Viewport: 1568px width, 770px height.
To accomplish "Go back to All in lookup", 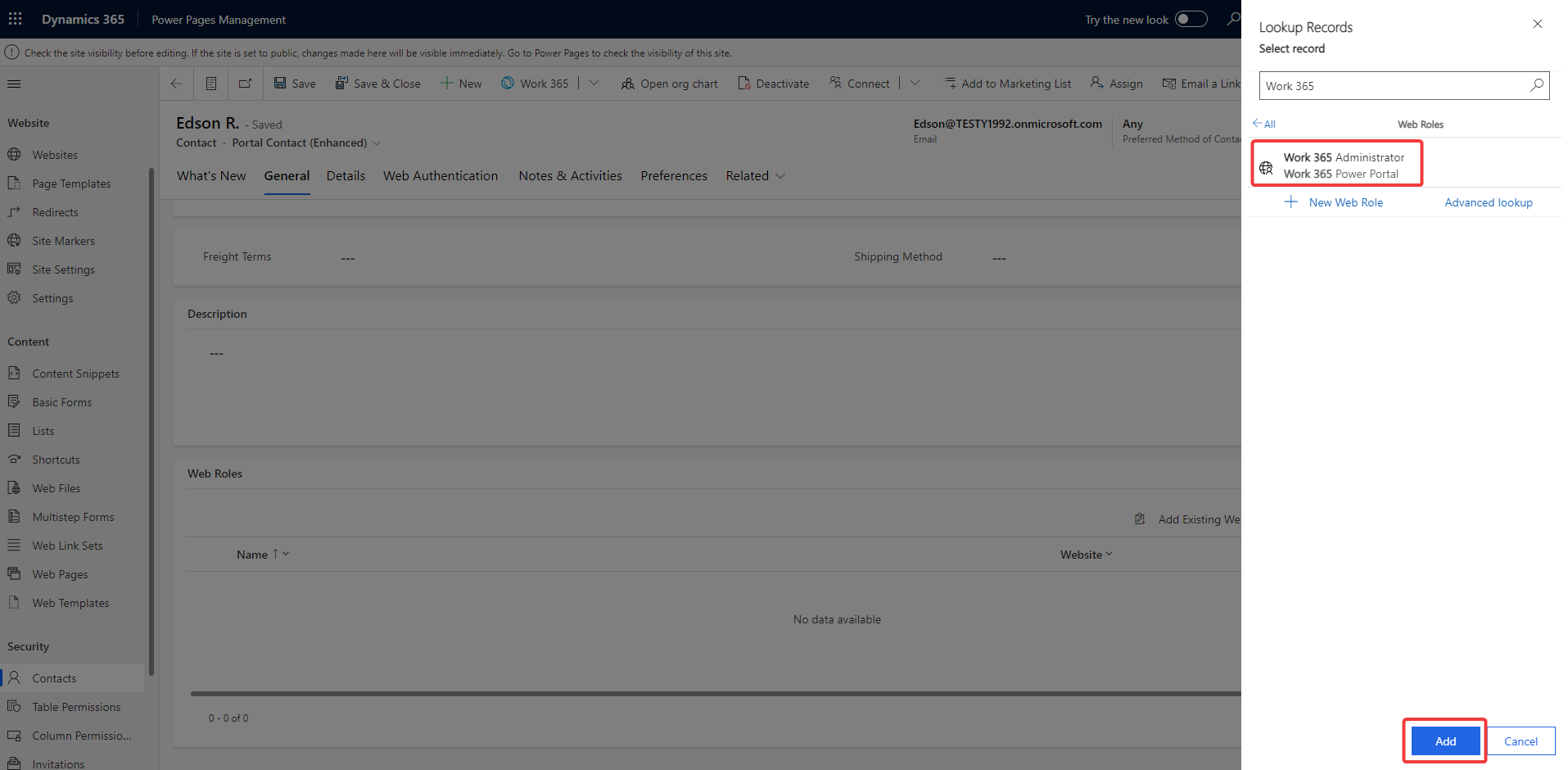I will click(x=1263, y=124).
